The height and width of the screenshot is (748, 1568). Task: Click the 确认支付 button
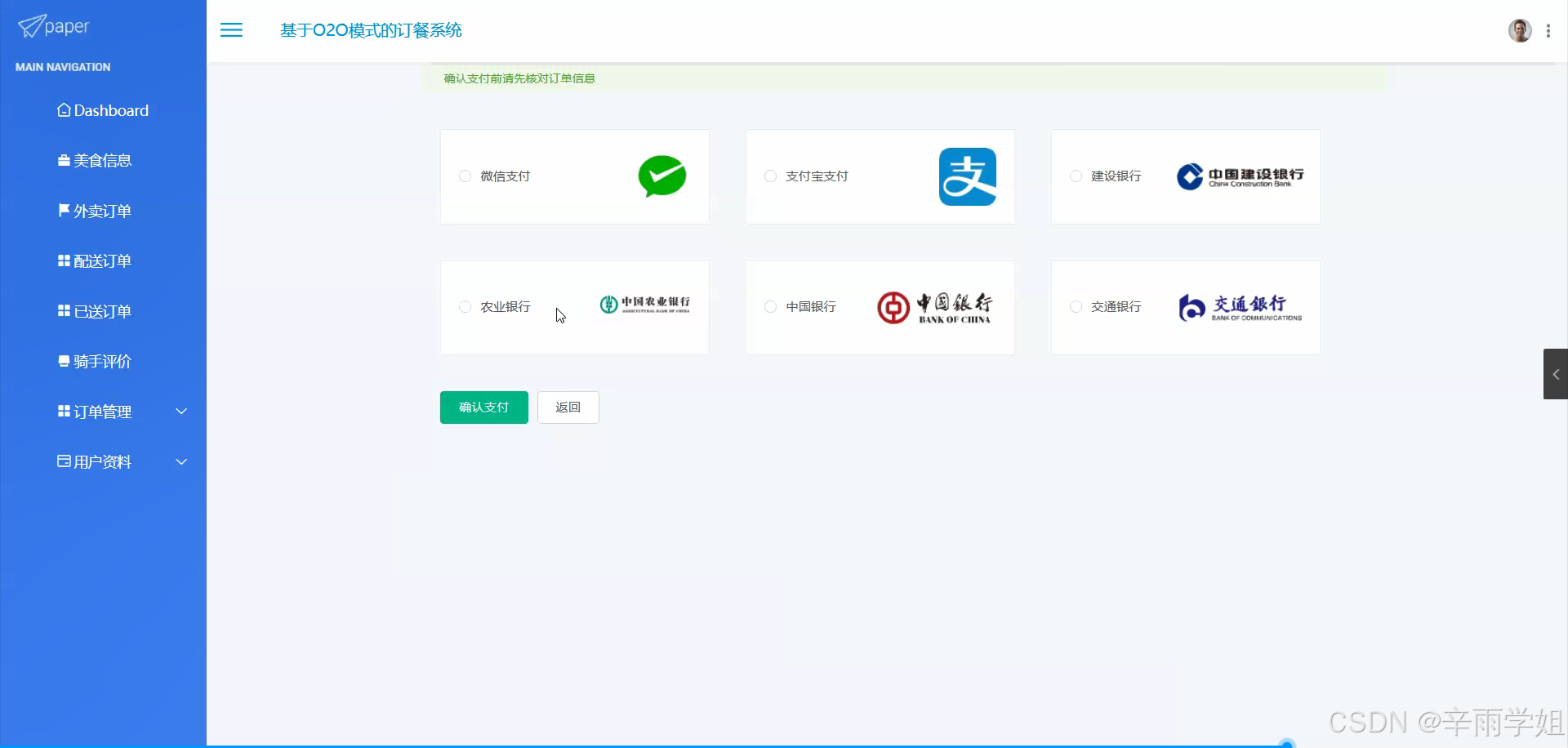483,407
